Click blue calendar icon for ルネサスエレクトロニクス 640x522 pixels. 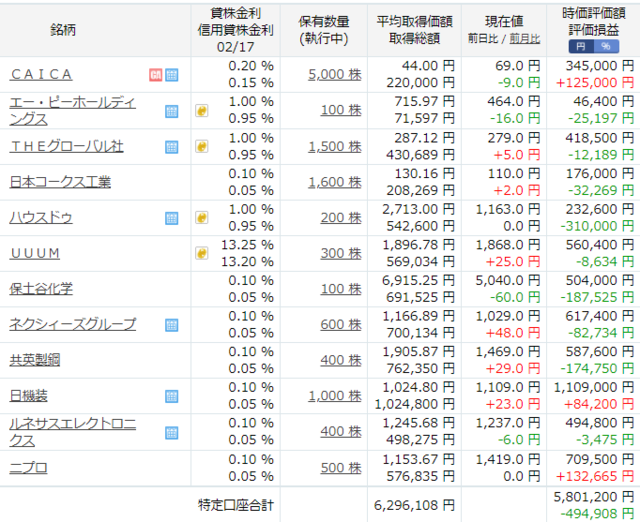click(x=172, y=433)
